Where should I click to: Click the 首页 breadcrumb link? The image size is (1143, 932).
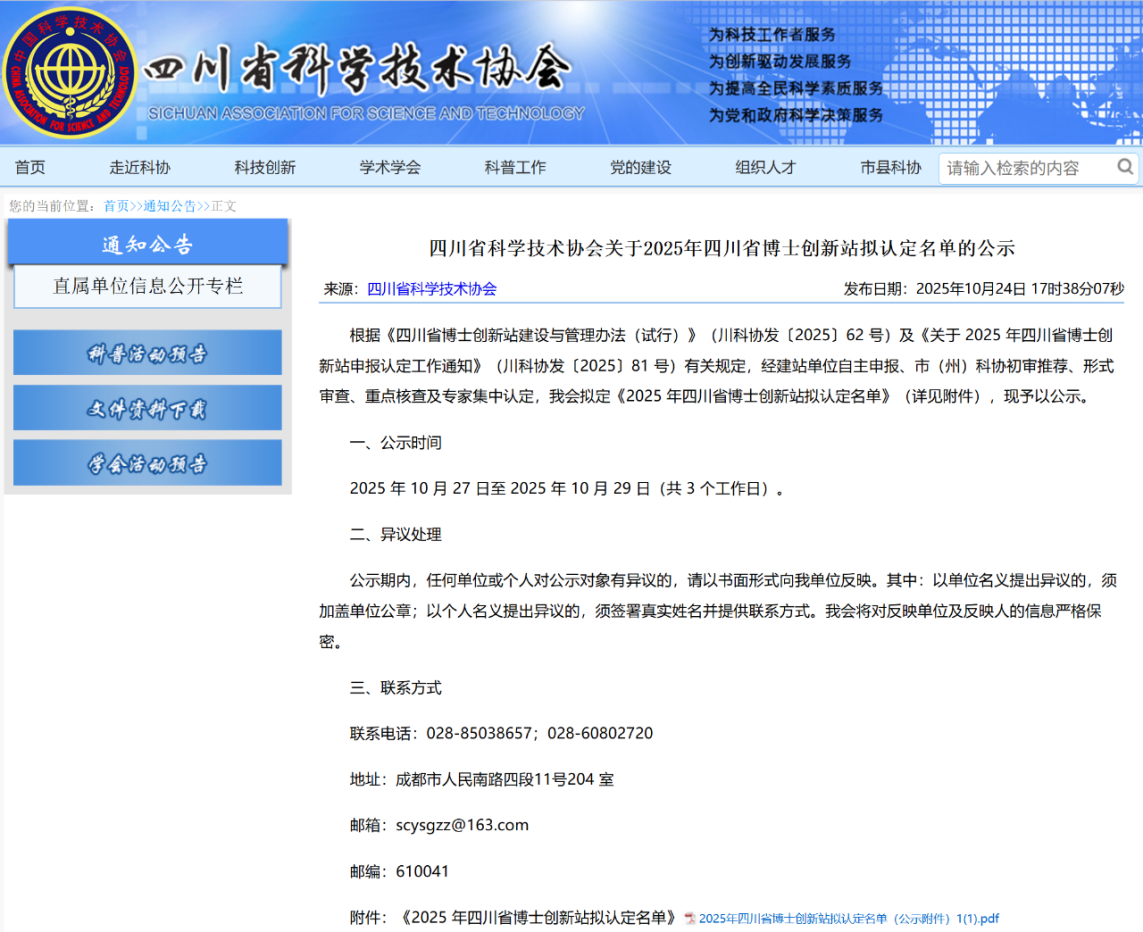click(116, 206)
